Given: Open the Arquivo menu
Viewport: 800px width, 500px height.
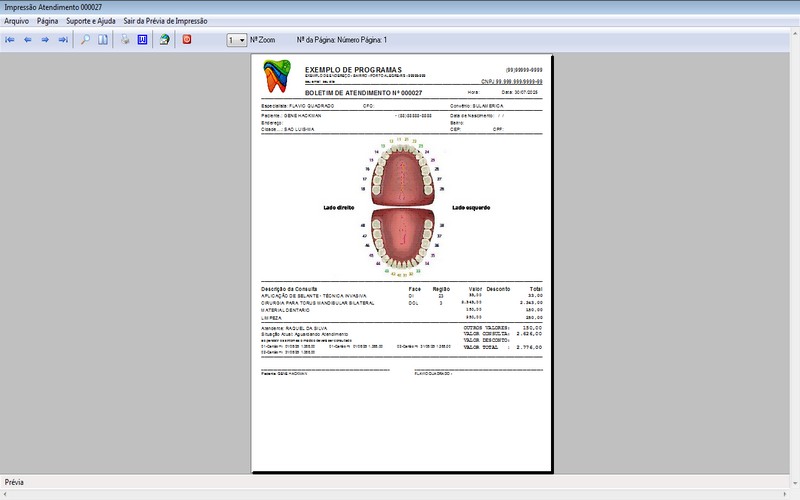Looking at the screenshot, I should point(17,20).
